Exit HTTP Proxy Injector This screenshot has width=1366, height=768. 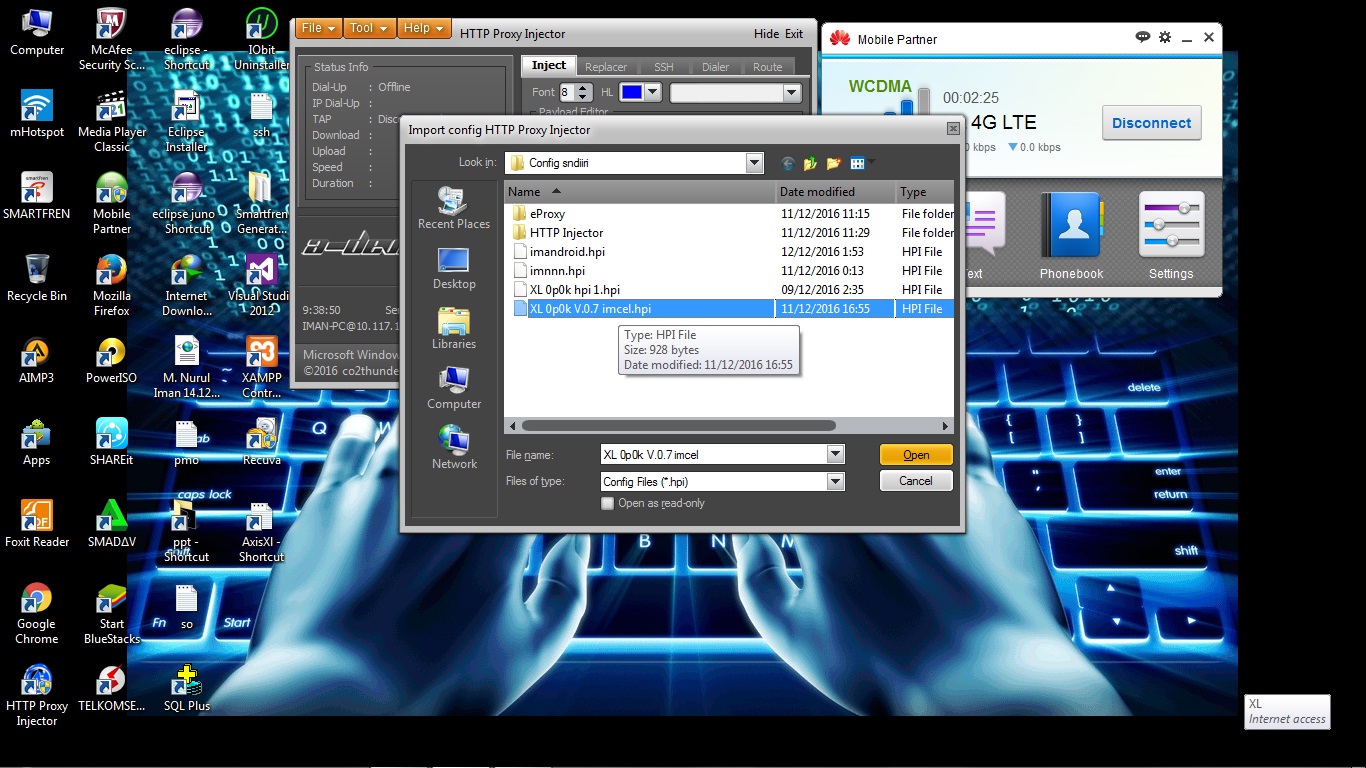pyautogui.click(x=794, y=34)
